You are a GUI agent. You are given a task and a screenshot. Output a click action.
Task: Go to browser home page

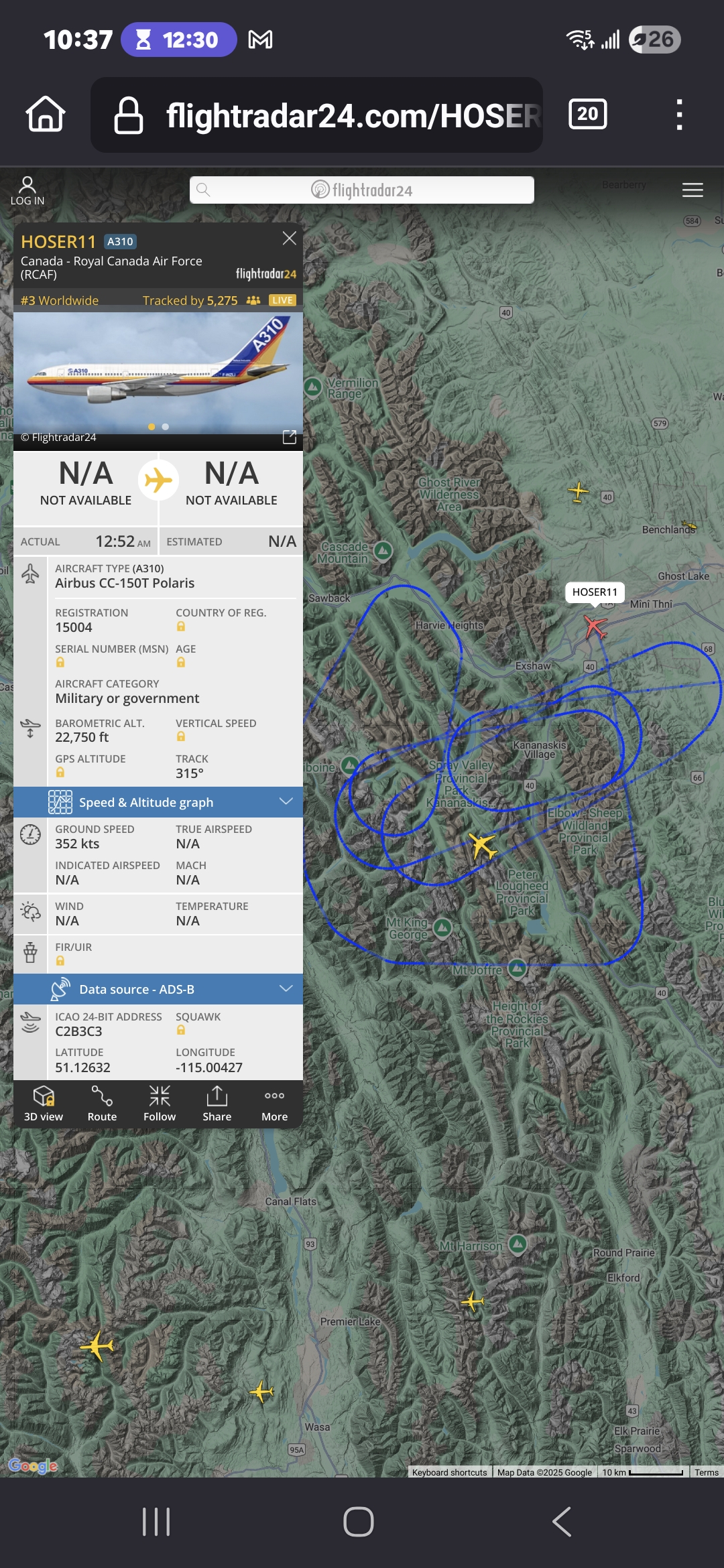pyautogui.click(x=46, y=114)
